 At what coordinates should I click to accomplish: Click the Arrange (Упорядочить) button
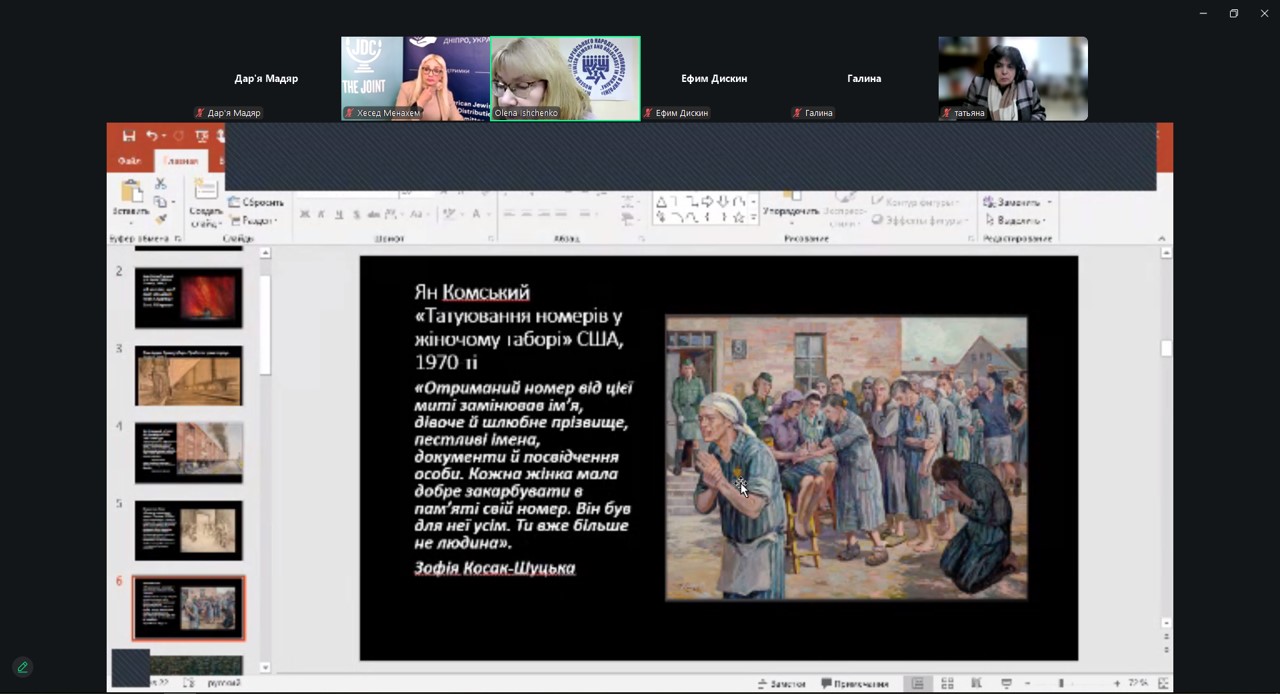coord(791,211)
